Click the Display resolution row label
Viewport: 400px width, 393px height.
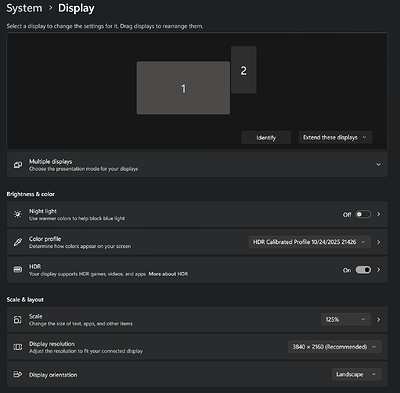click(52, 344)
